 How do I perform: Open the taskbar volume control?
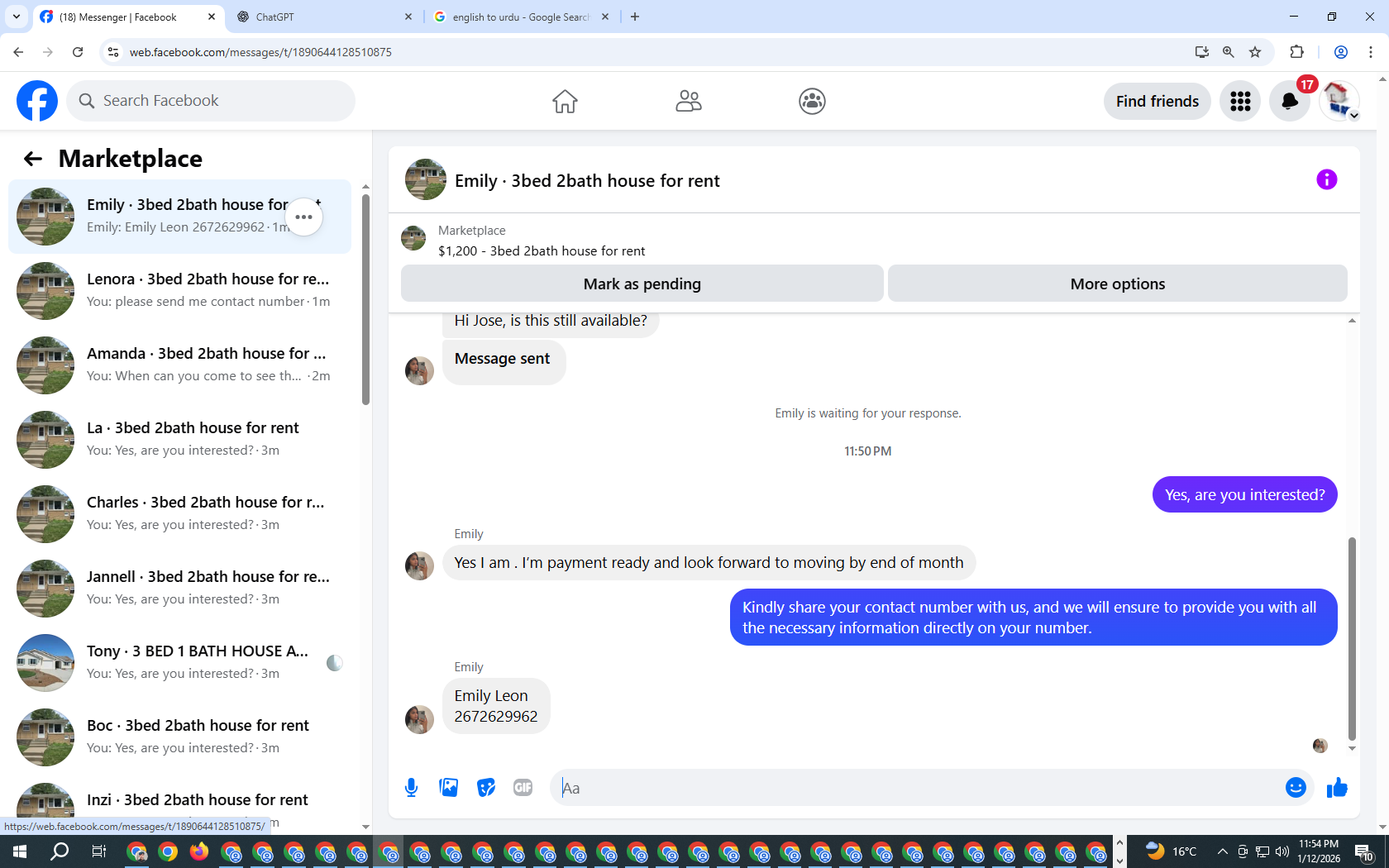pyautogui.click(x=1282, y=851)
